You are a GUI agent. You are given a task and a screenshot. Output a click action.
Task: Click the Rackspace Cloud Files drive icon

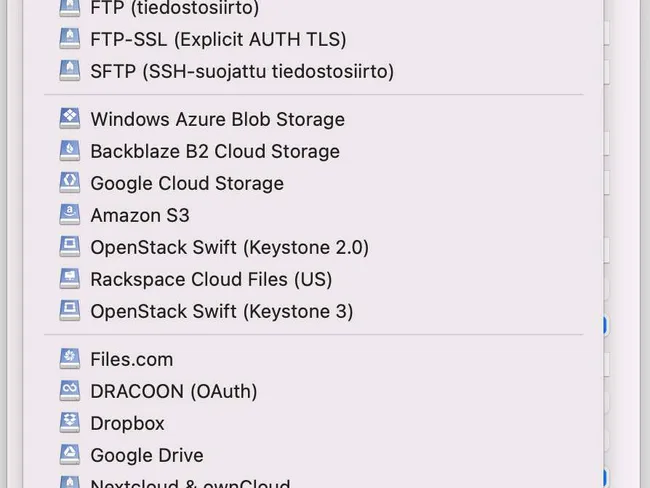click(70, 279)
